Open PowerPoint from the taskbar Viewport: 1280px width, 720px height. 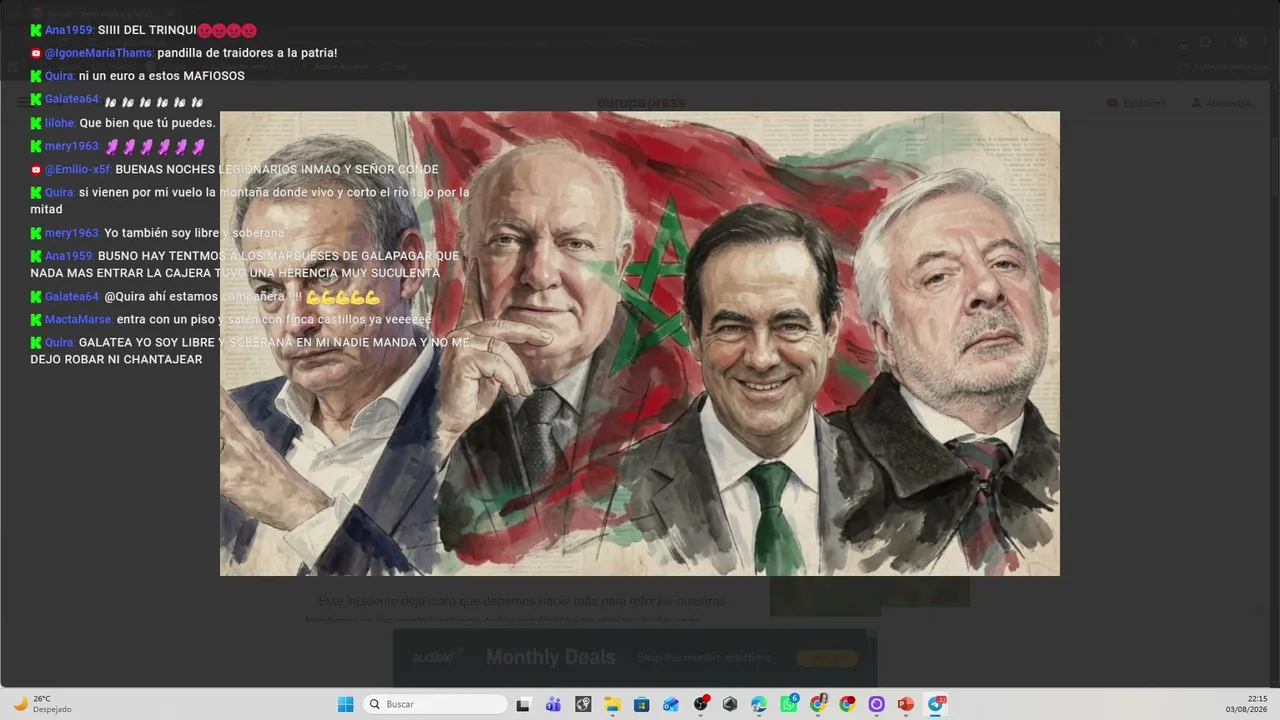[906, 704]
